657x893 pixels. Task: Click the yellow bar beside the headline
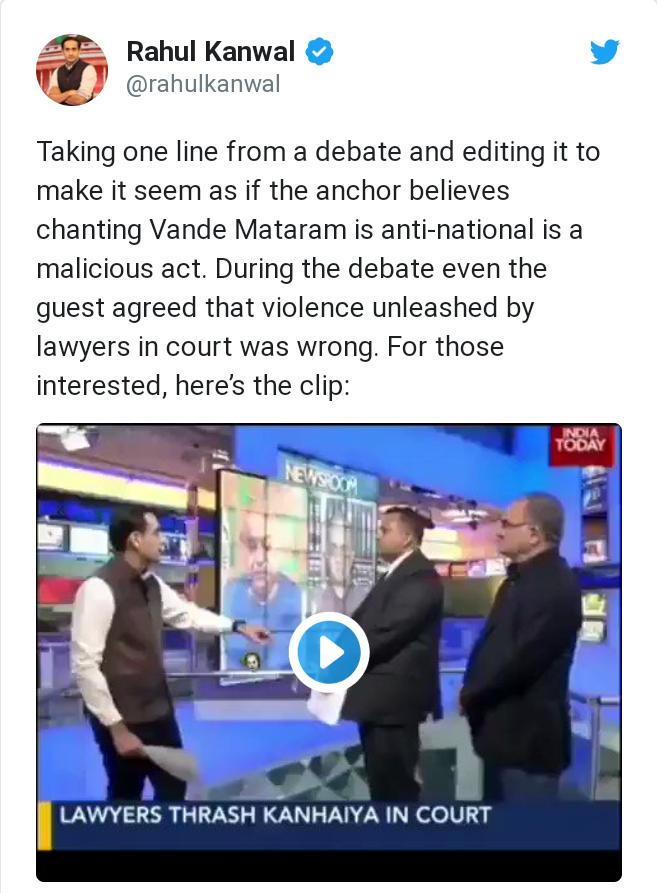tap(44, 826)
